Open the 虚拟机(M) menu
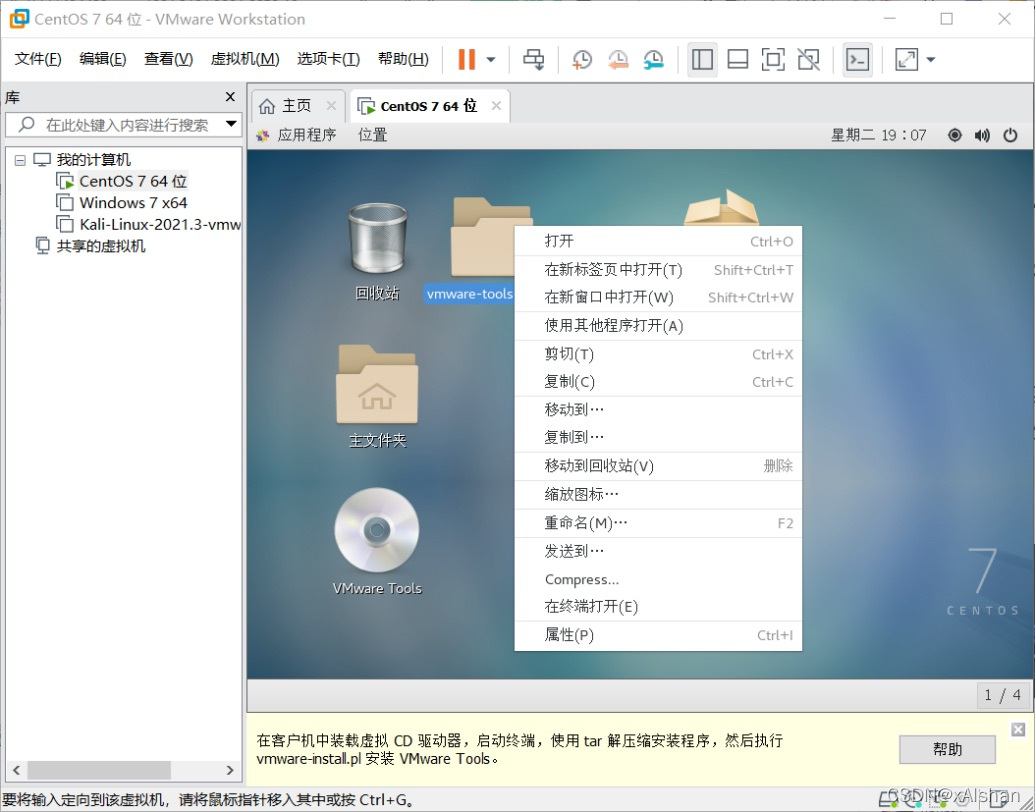 click(243, 58)
